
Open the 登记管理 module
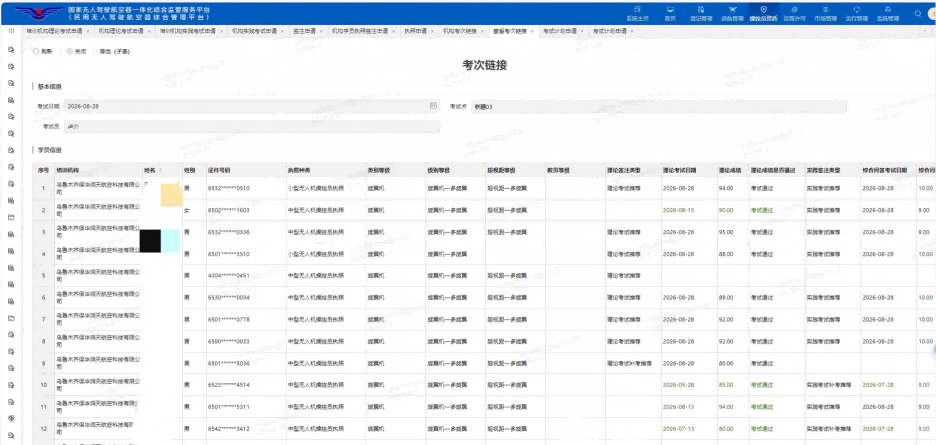(701, 13)
